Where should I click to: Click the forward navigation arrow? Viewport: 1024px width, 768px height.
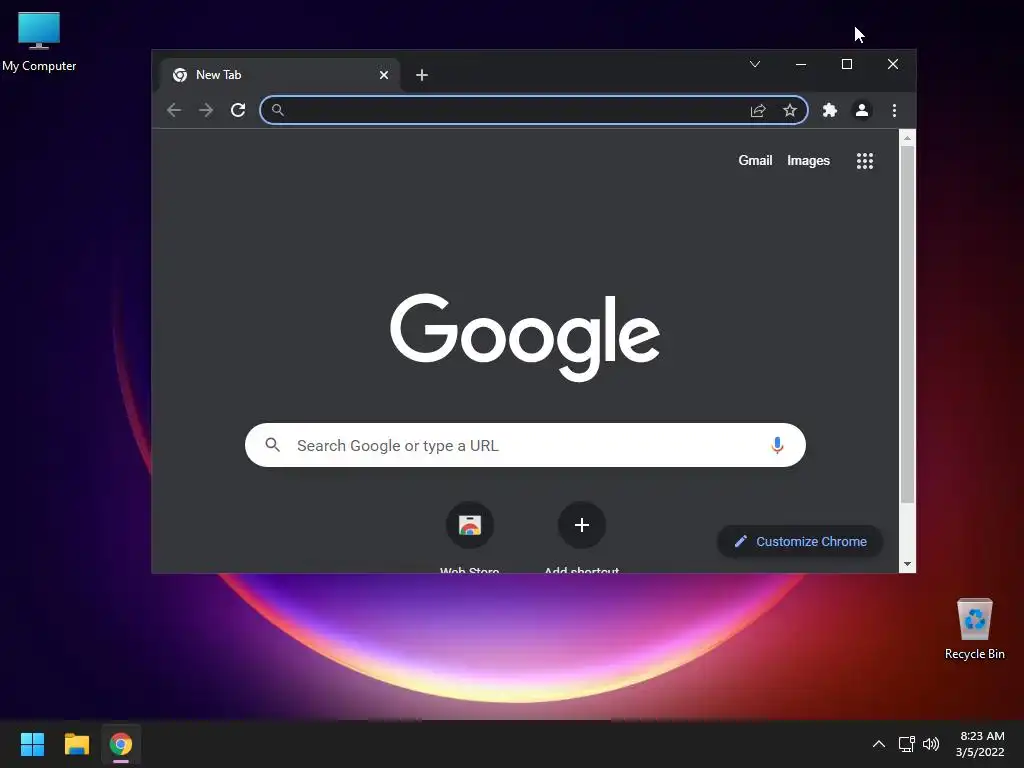click(206, 110)
